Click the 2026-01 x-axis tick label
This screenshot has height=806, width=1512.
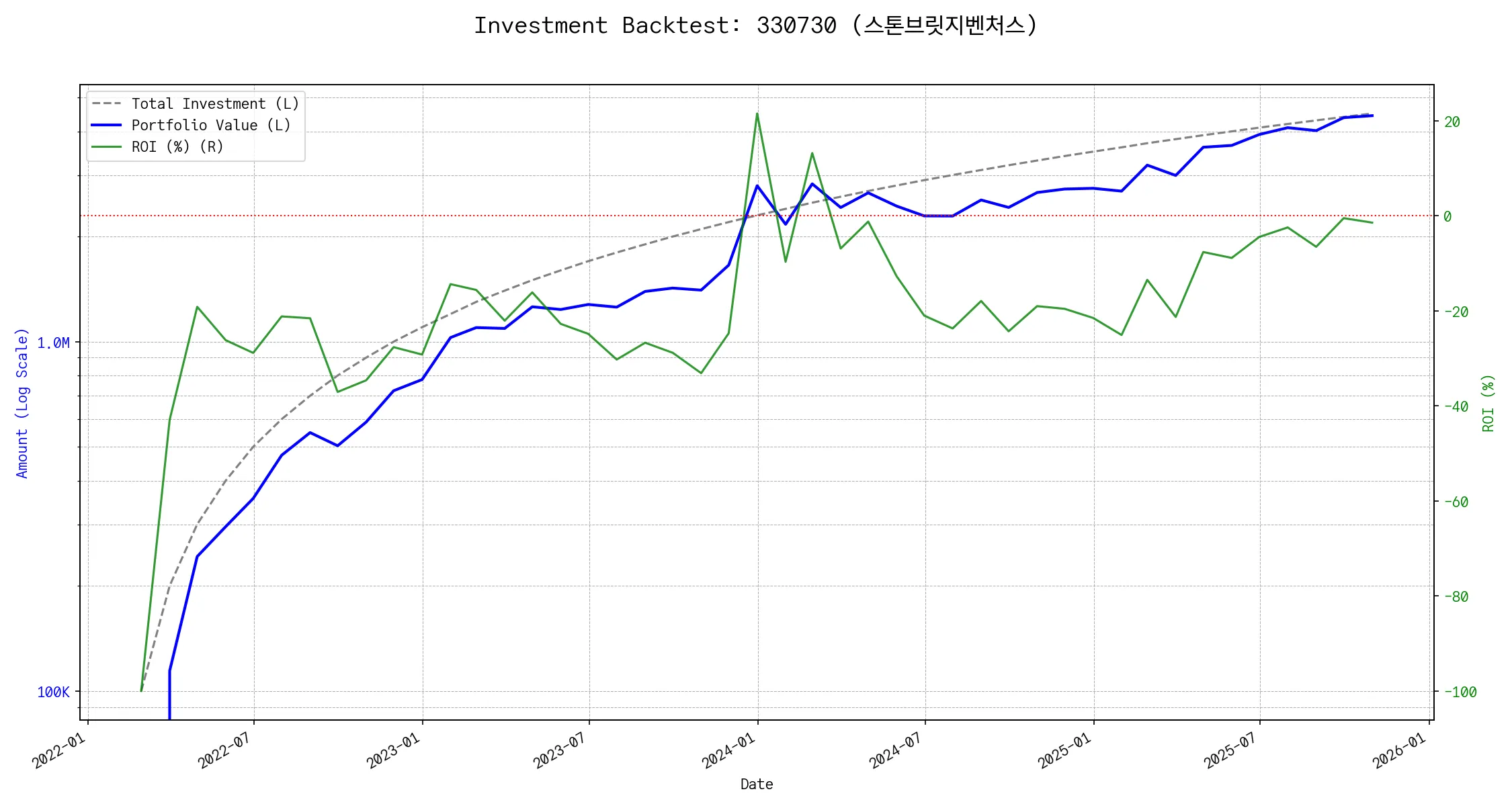point(1400,750)
